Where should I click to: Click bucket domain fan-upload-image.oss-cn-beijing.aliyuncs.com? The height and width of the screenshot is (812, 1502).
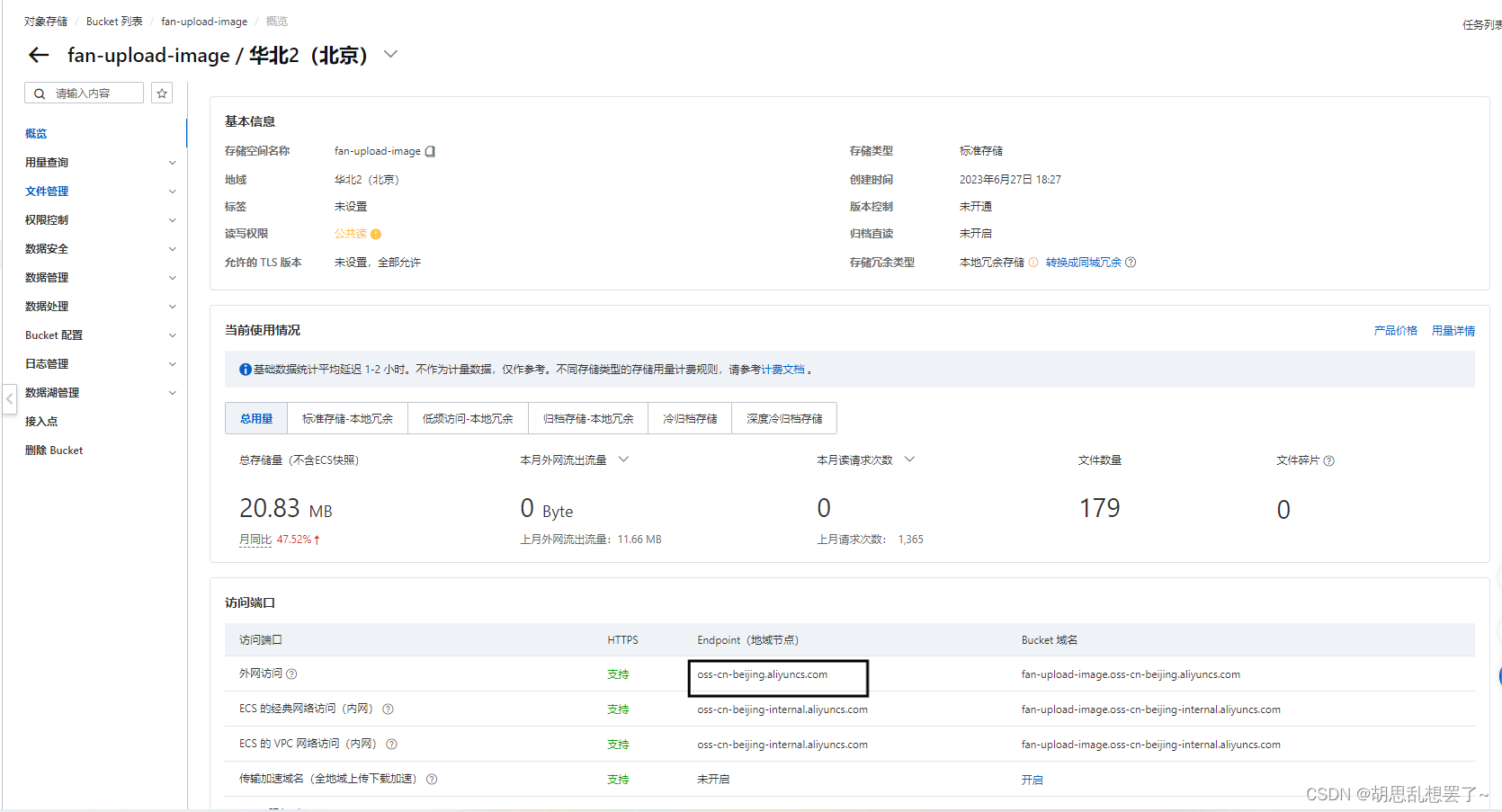tap(1131, 674)
